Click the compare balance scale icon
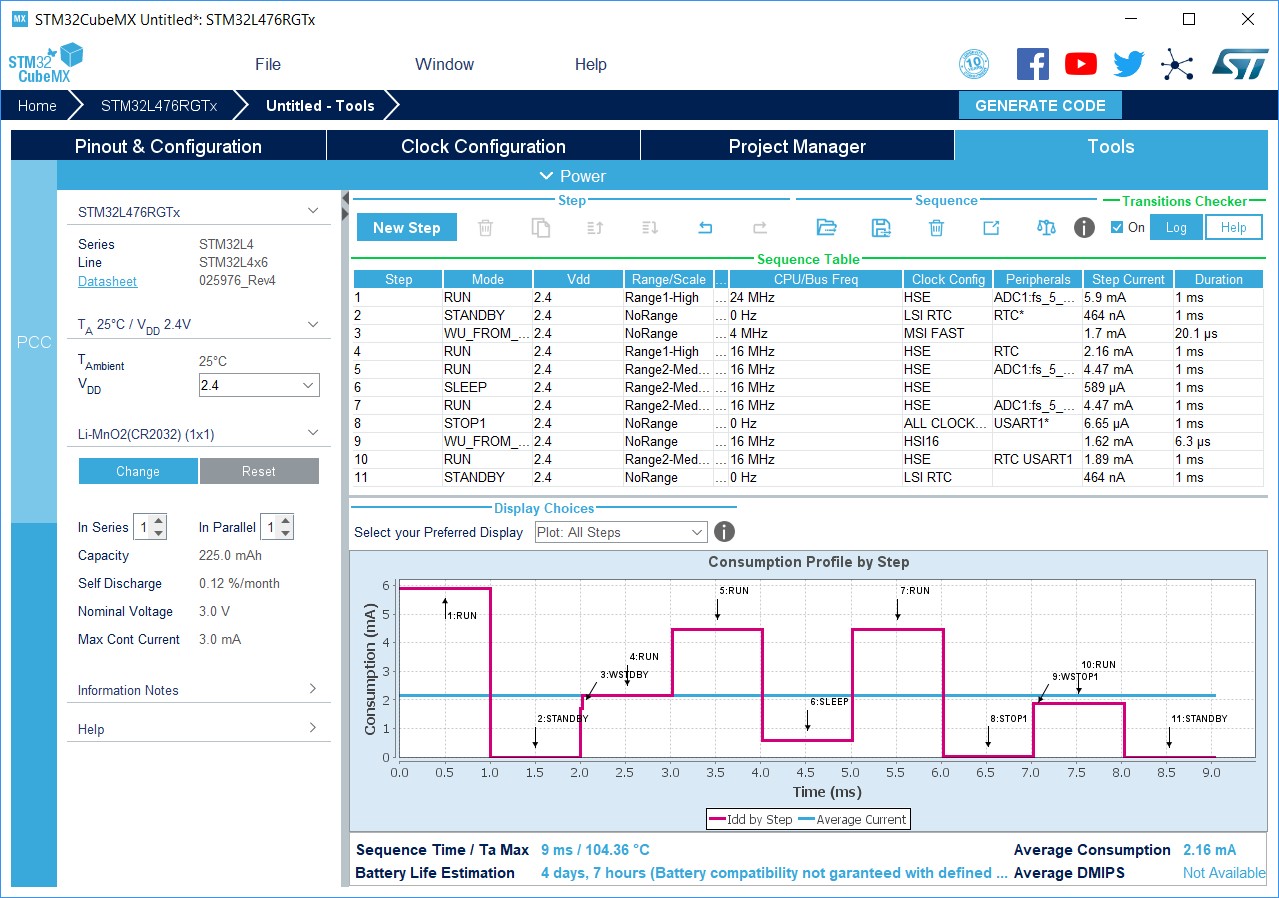This screenshot has height=898, width=1279. 1047,228
